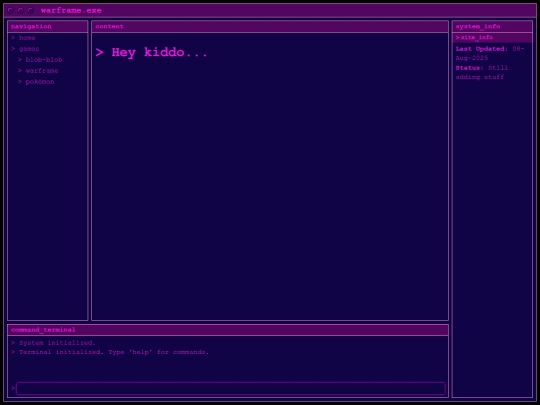
Task: Click the third window control dot
Action: 31,10
